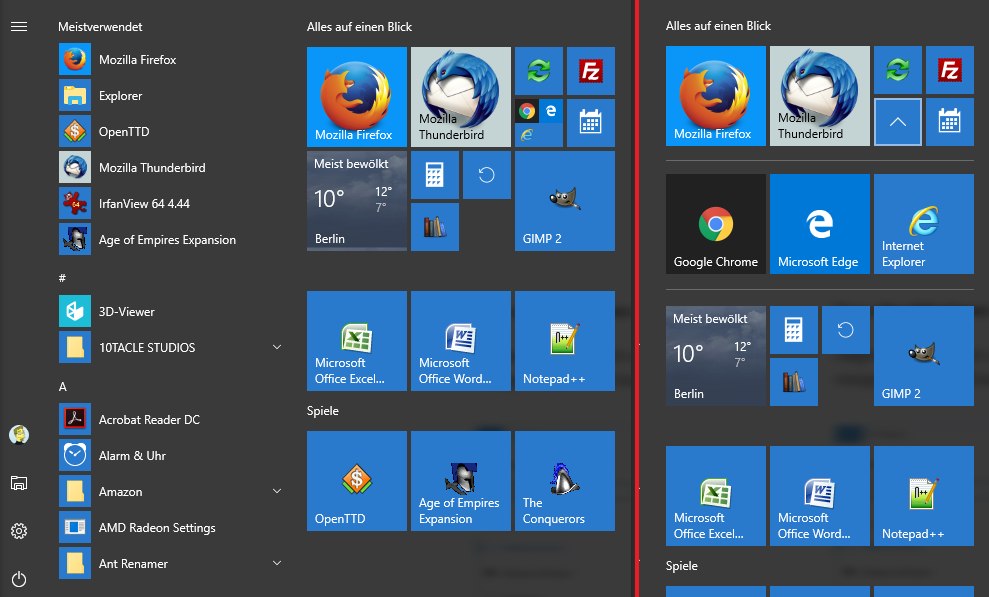The width and height of the screenshot is (989, 597).
Task: Click the 'Spiele' group title in left menu
Action: tap(322, 410)
